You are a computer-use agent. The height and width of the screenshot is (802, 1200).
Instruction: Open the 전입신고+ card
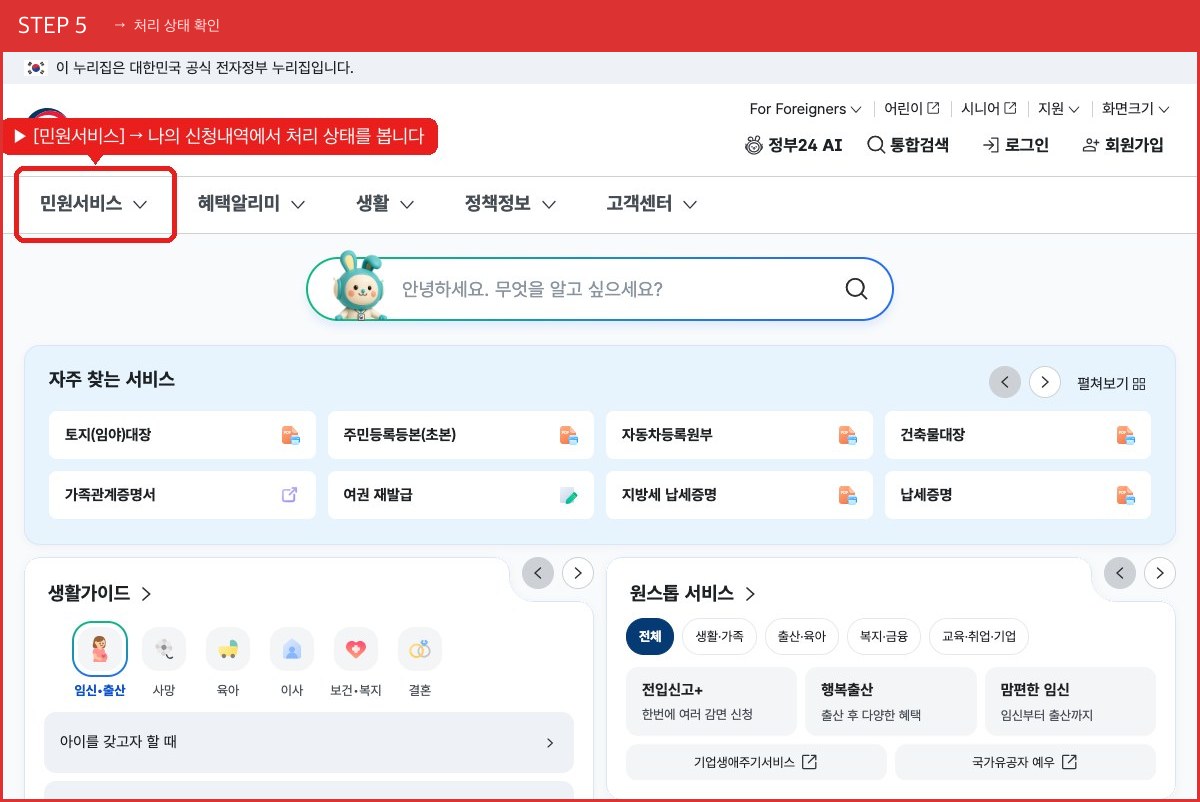click(711, 701)
